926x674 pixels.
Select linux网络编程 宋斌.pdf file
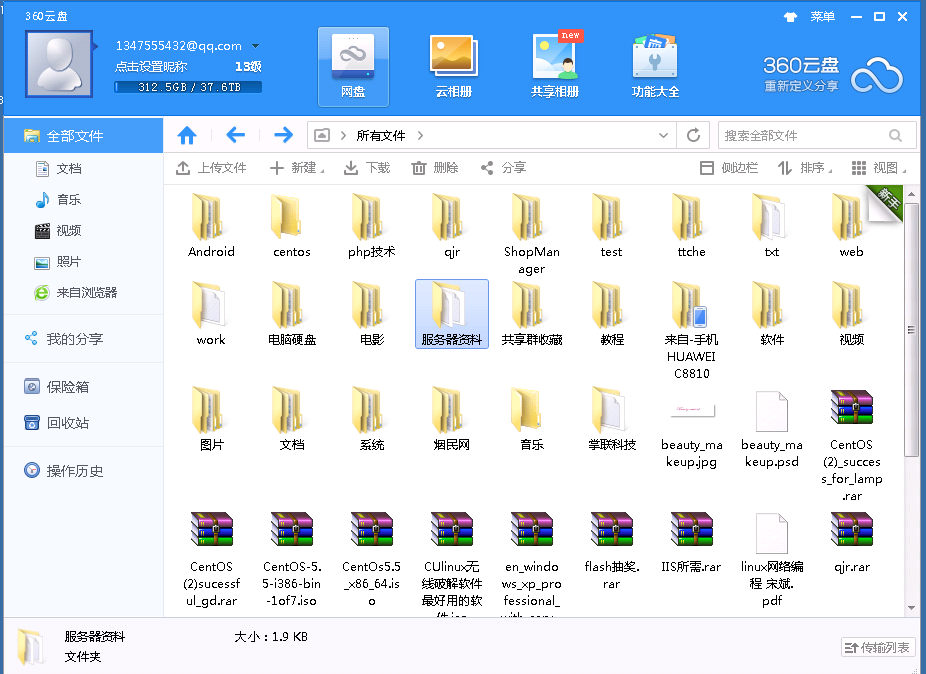pyautogui.click(x=772, y=559)
